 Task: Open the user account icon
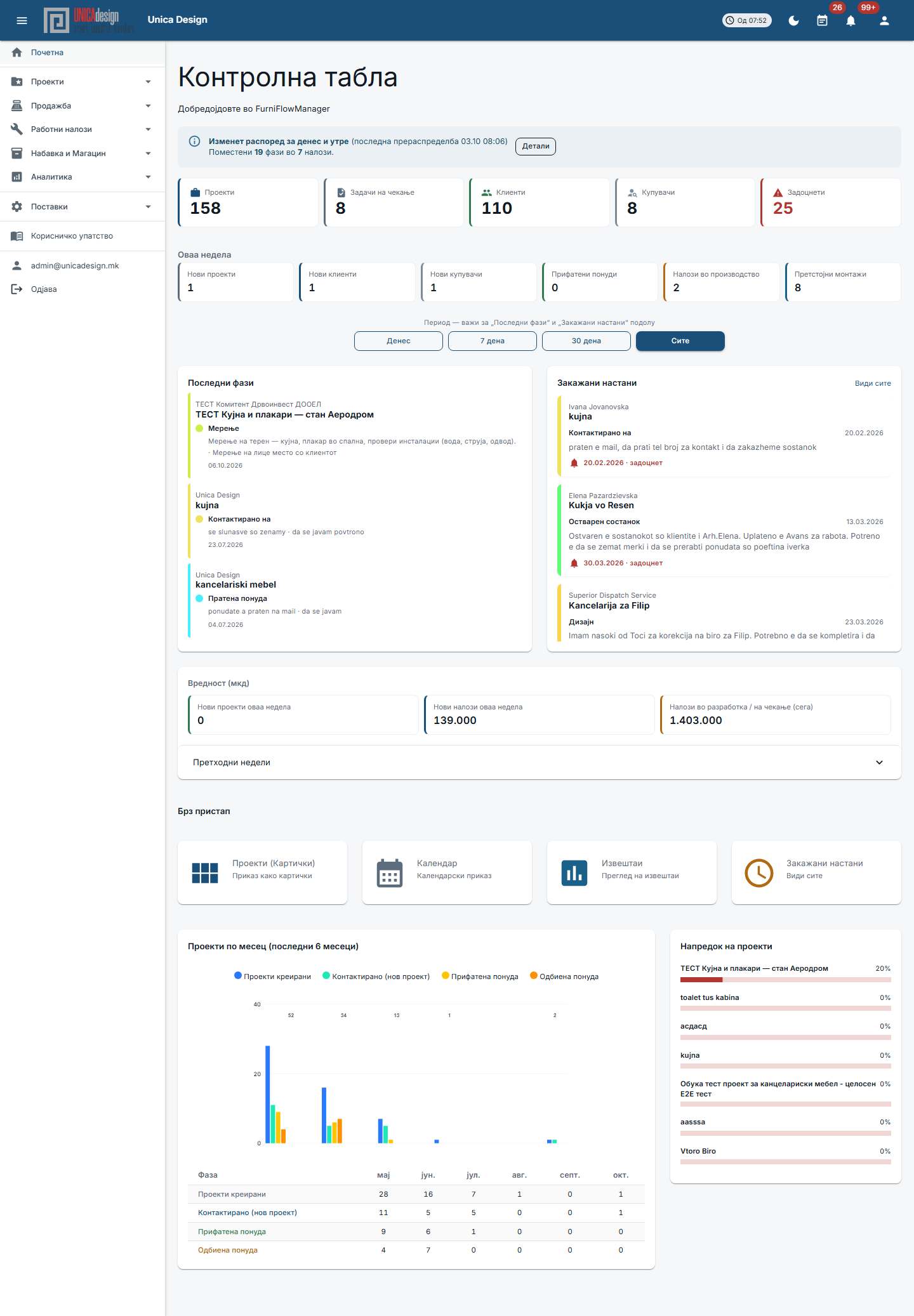click(884, 20)
